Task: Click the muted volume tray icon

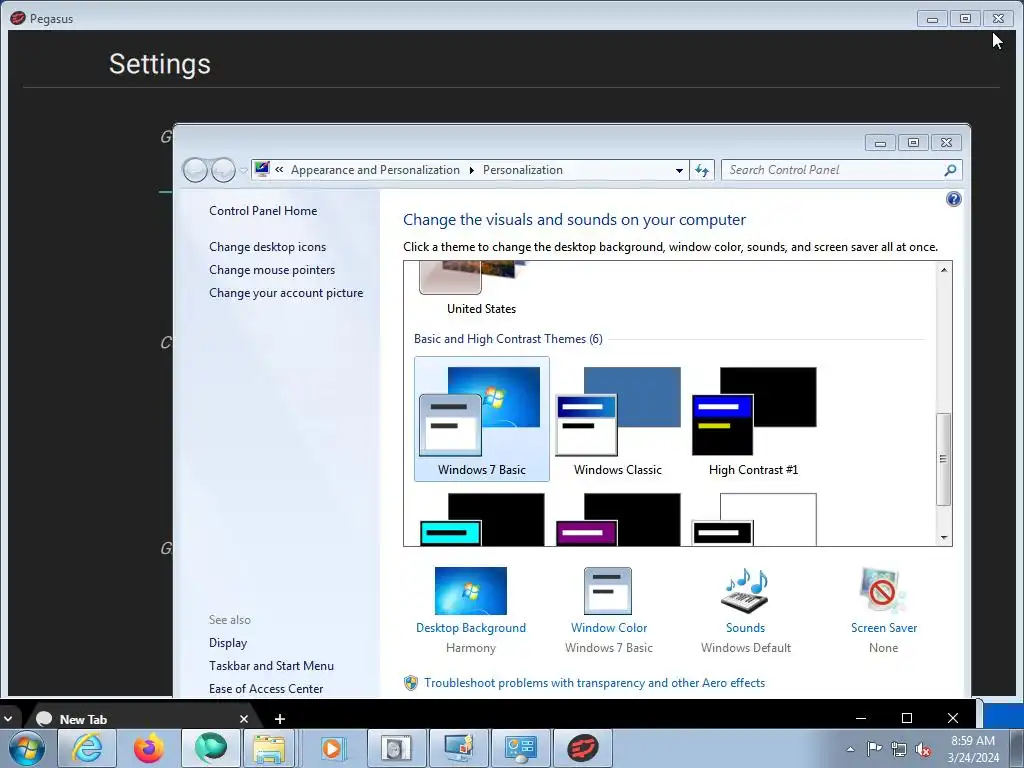Action: [x=923, y=749]
